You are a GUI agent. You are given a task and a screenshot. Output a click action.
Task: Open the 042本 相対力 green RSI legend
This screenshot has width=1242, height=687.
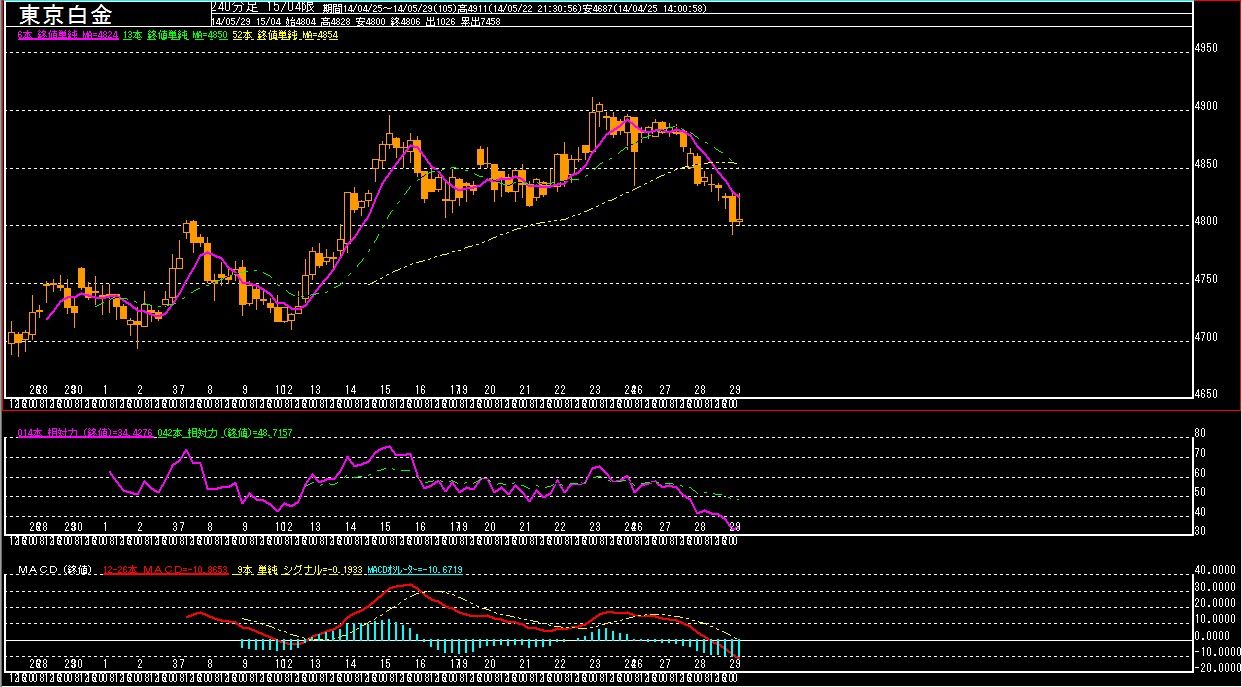[223, 433]
